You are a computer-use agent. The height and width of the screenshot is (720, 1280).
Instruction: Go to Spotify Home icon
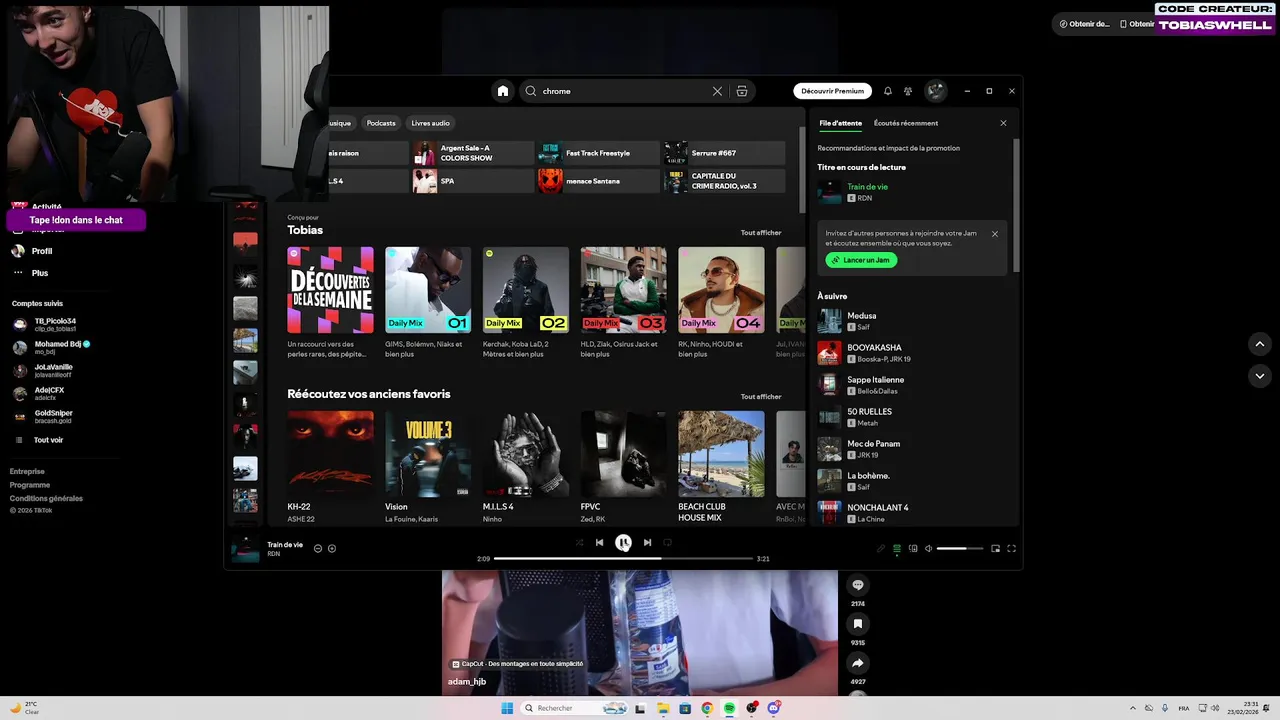point(503,91)
